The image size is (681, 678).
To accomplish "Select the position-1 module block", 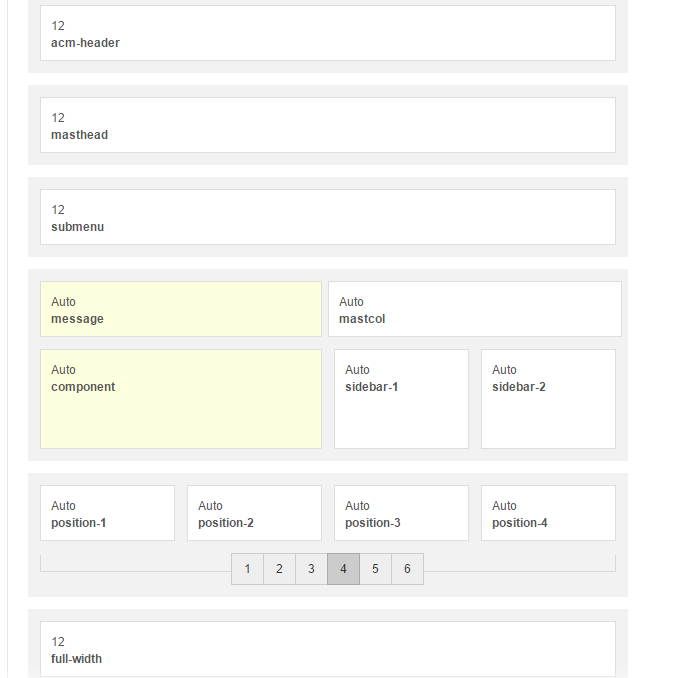I will (x=107, y=513).
